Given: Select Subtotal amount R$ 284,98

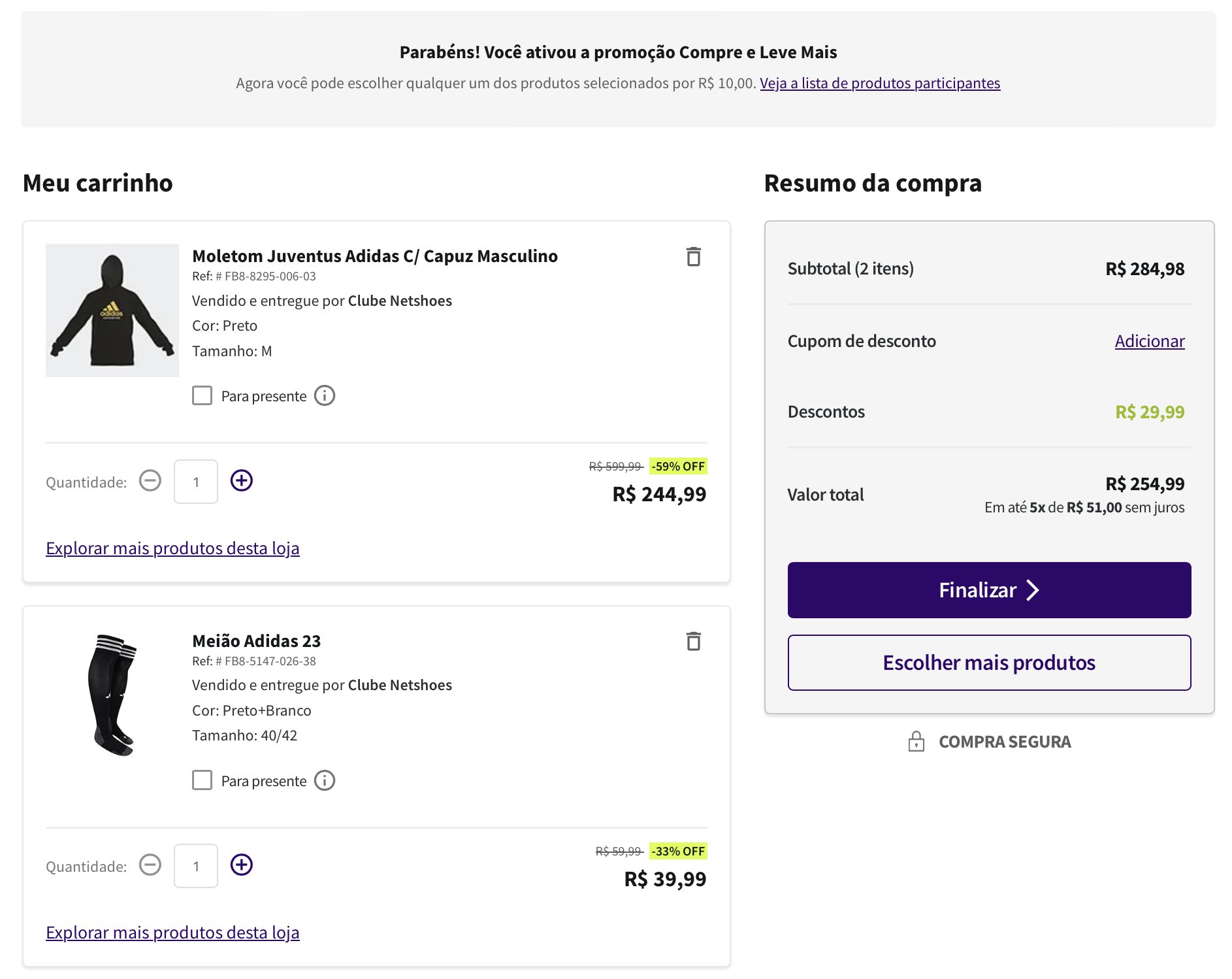Looking at the screenshot, I should (x=1145, y=269).
